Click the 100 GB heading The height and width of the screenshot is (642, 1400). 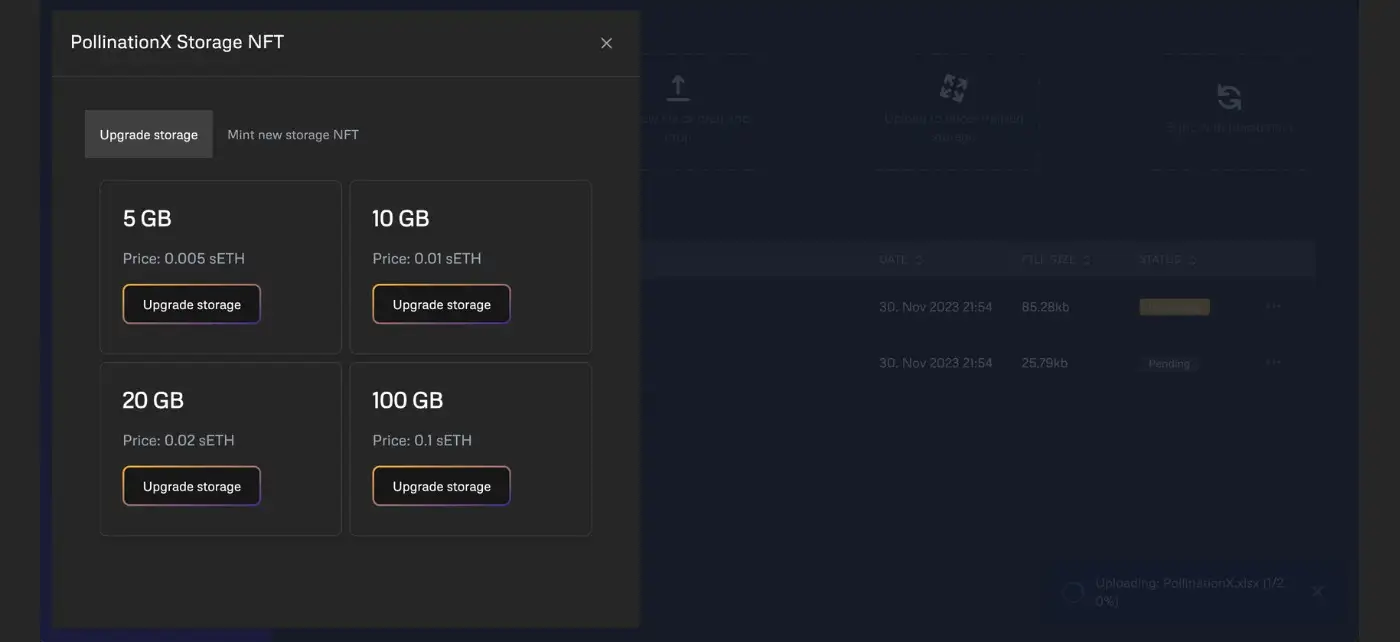pos(408,400)
